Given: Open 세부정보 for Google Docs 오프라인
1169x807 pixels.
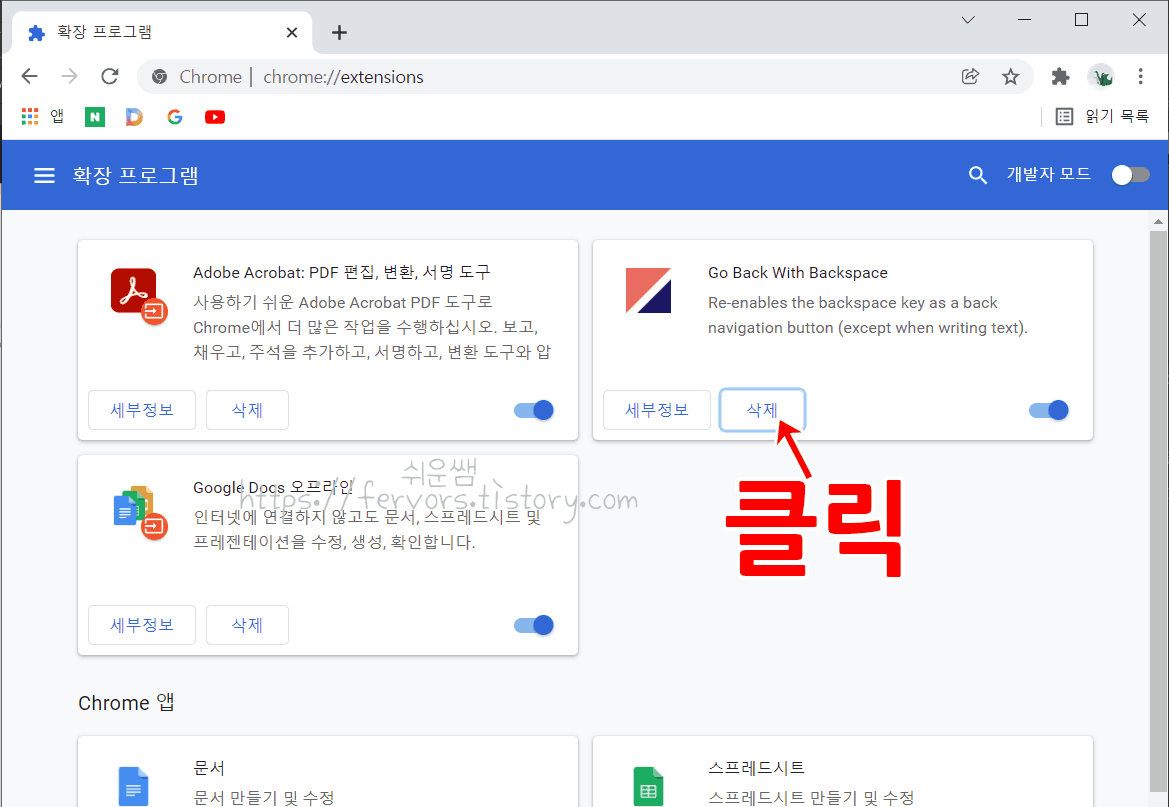Looking at the screenshot, I should [142, 625].
